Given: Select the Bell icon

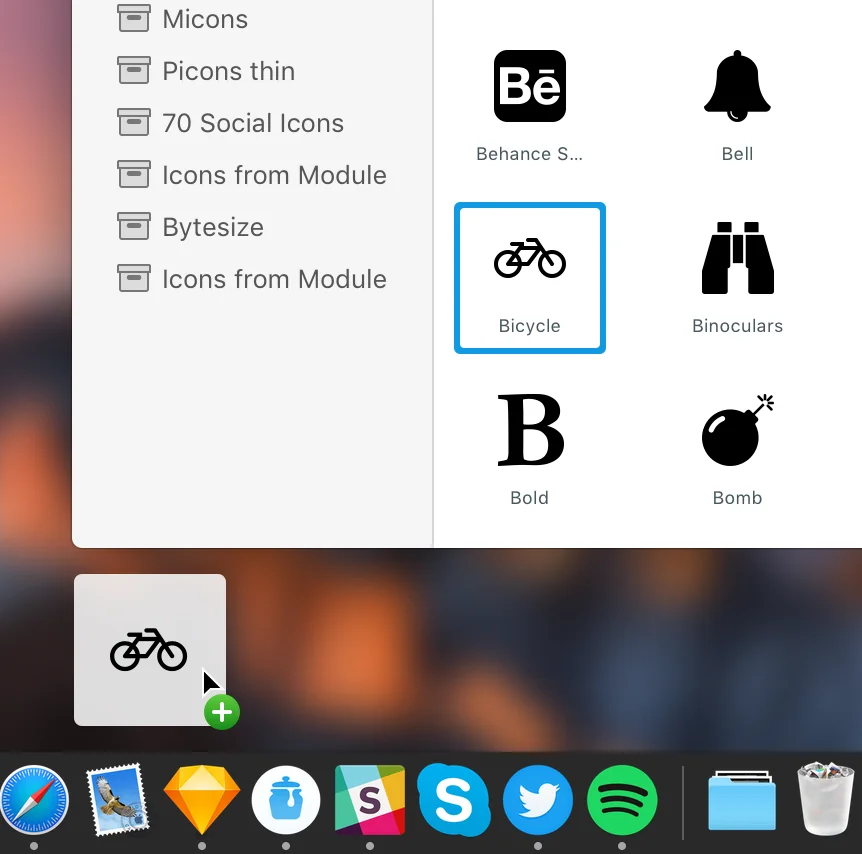Looking at the screenshot, I should coord(737,86).
